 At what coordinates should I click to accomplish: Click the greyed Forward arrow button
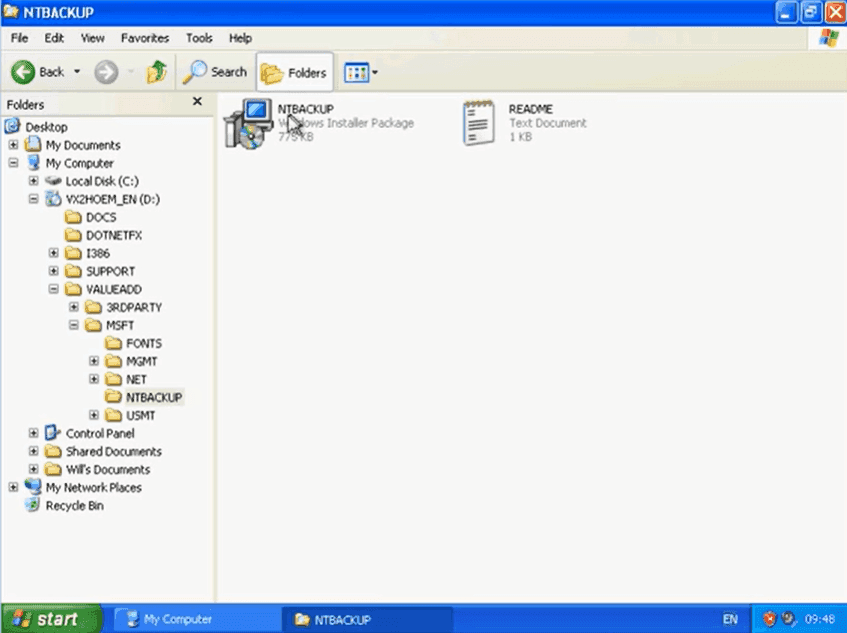(106, 72)
